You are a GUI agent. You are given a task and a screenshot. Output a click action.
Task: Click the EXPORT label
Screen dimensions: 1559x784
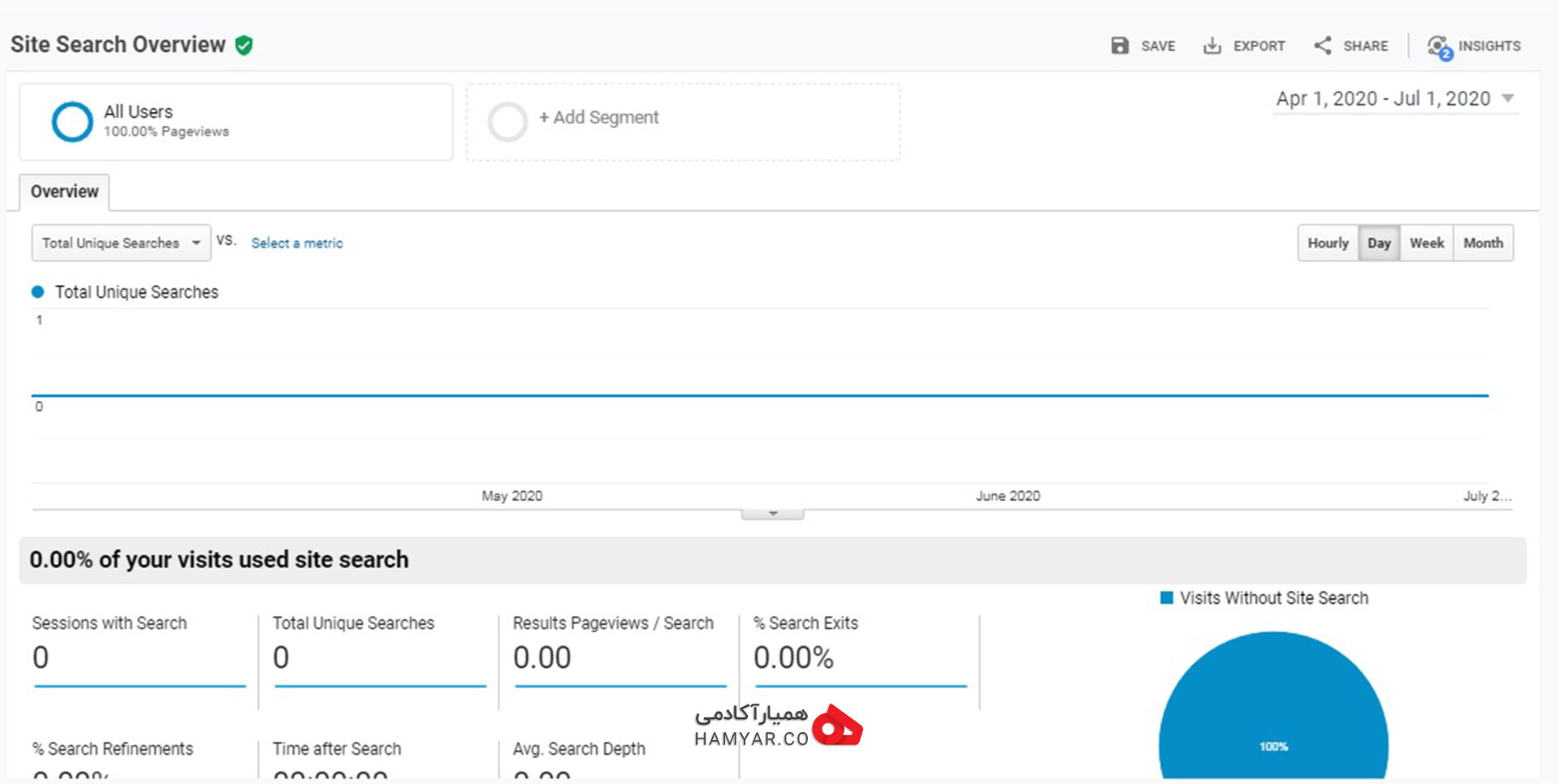(1259, 46)
